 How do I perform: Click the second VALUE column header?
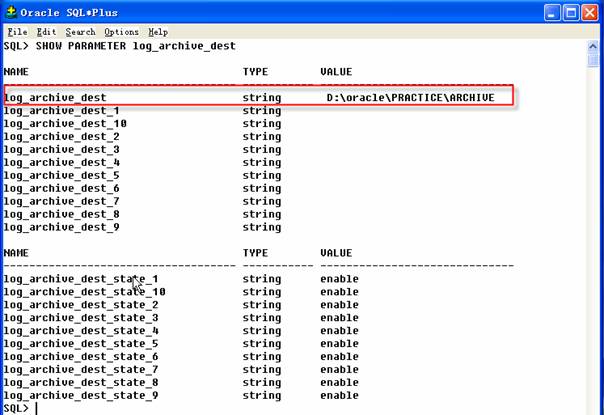[336, 253]
